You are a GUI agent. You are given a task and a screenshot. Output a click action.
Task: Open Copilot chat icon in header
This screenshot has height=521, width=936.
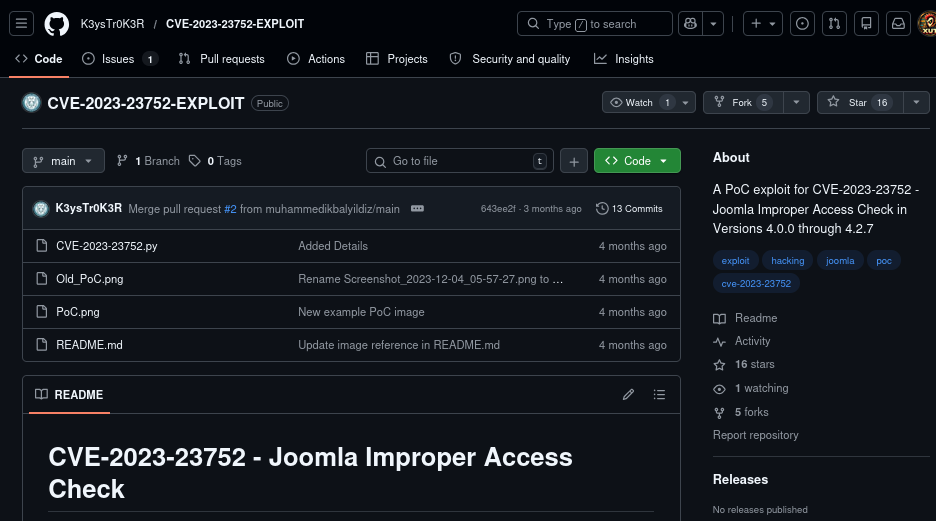pyautogui.click(x=691, y=24)
